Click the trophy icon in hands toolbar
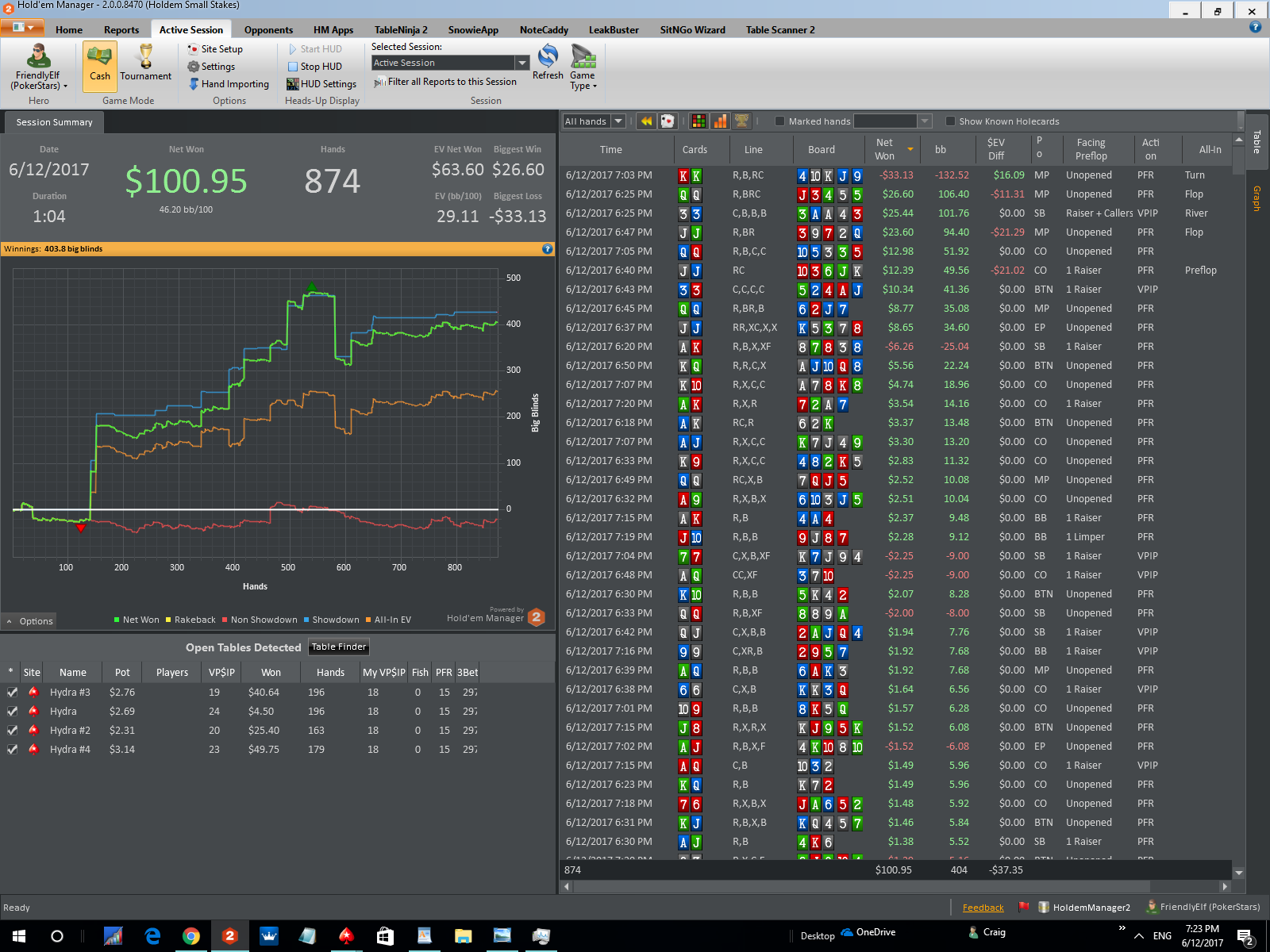Screen dimensions: 1270x952 pos(741,121)
